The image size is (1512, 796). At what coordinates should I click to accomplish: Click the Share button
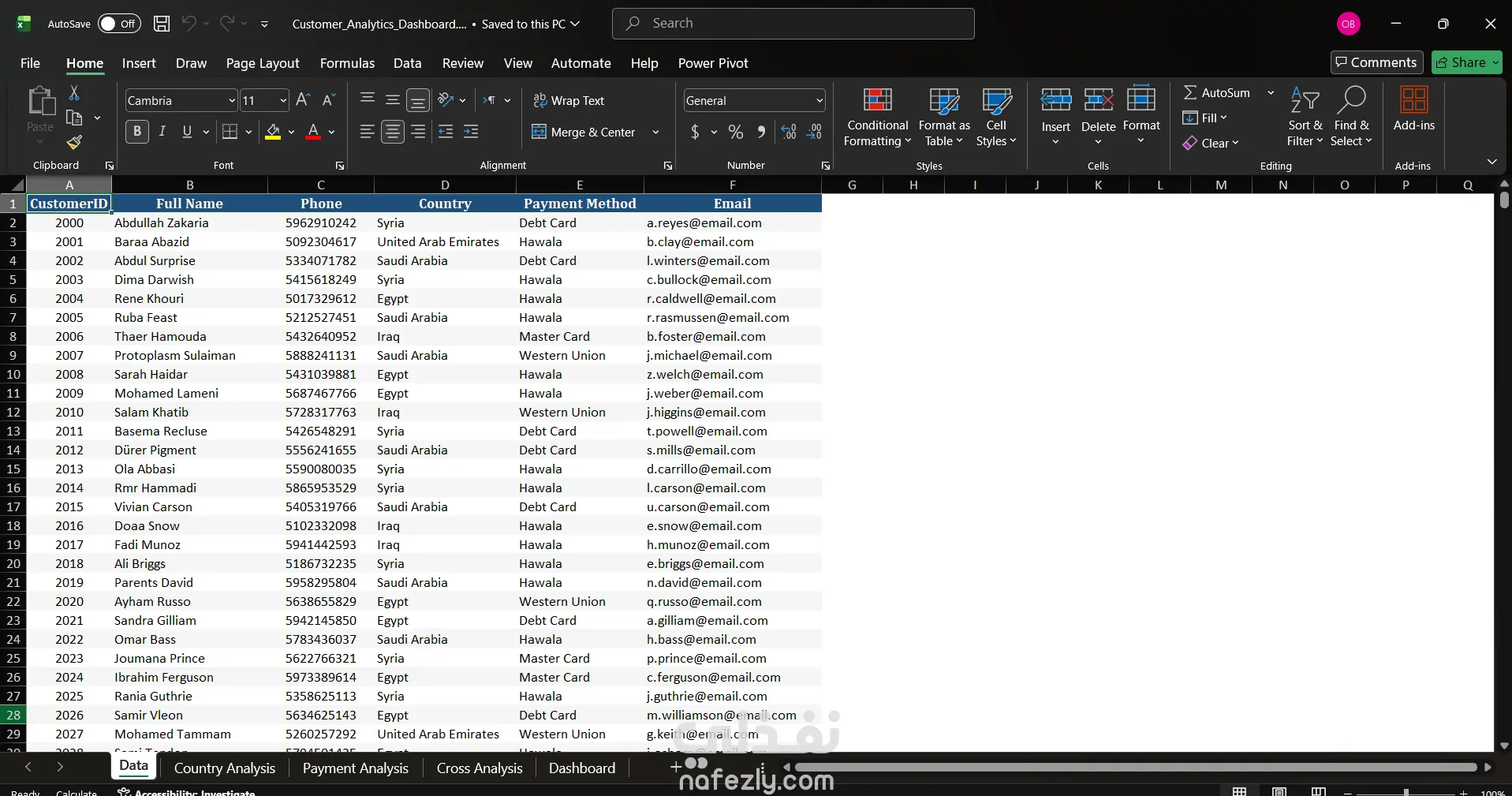click(1466, 62)
